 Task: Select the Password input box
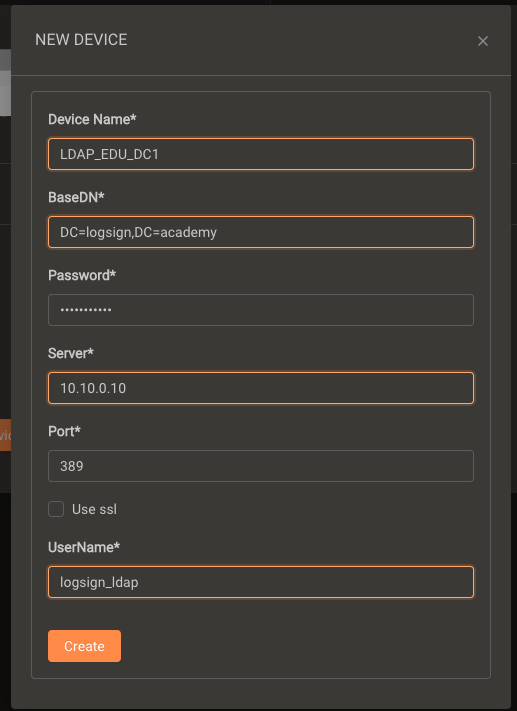coord(261,310)
